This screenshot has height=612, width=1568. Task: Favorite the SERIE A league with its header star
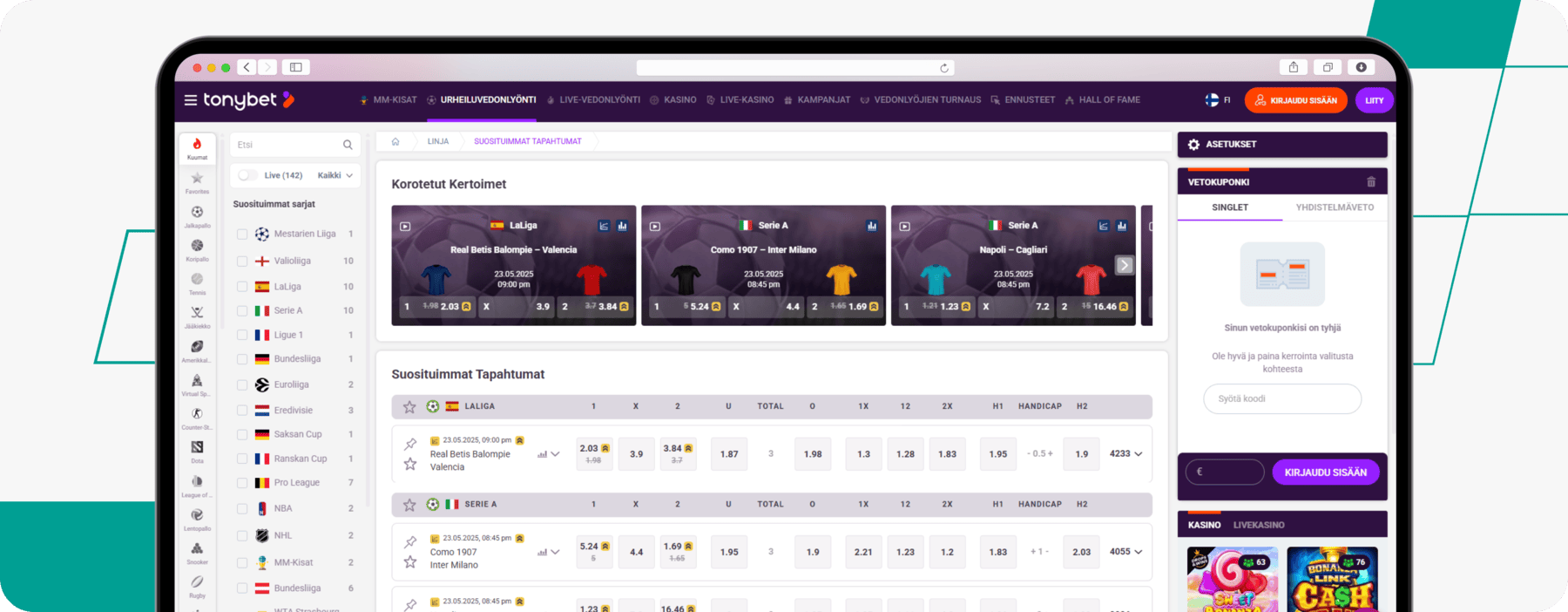[409, 504]
